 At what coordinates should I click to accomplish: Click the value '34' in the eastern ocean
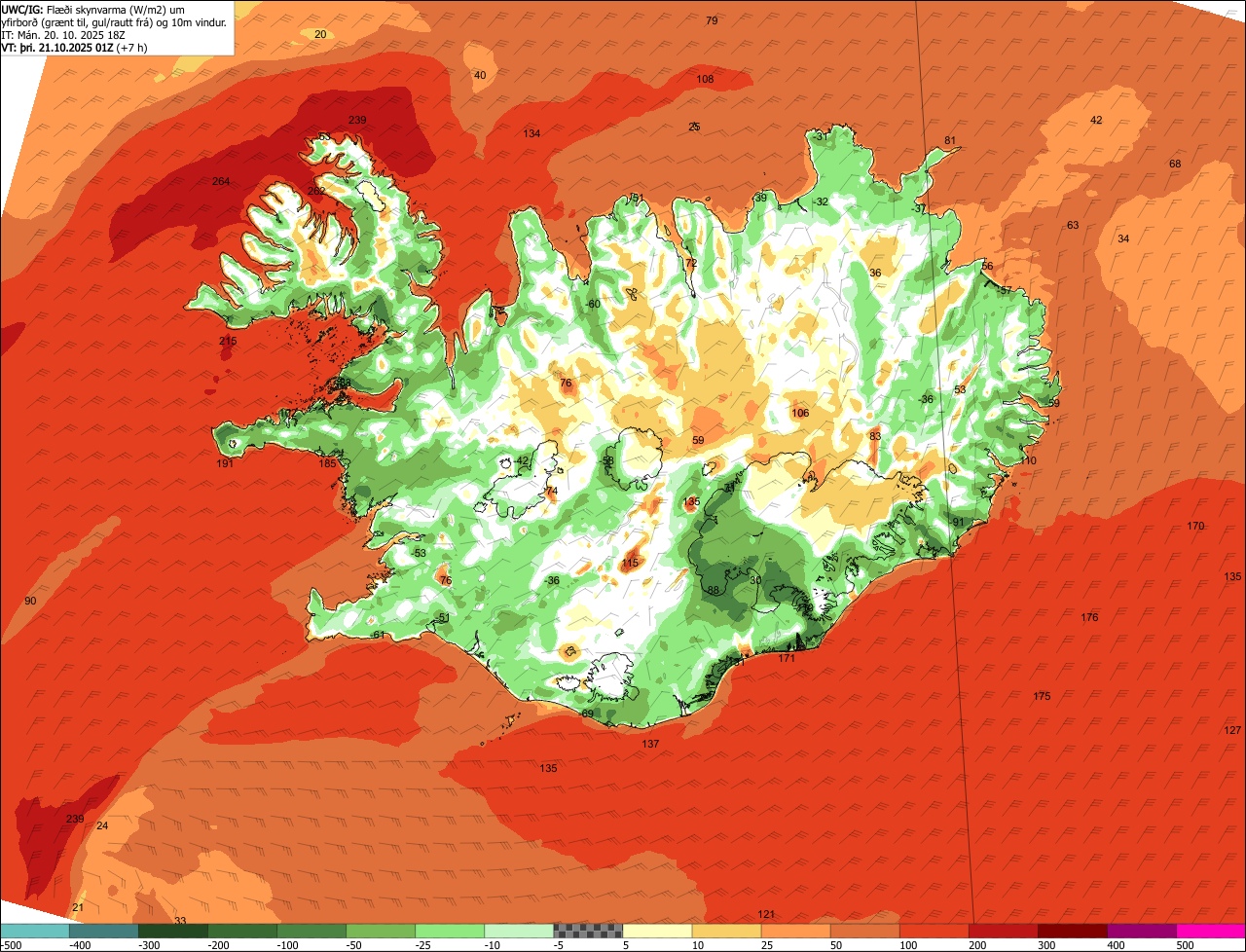pos(1123,239)
